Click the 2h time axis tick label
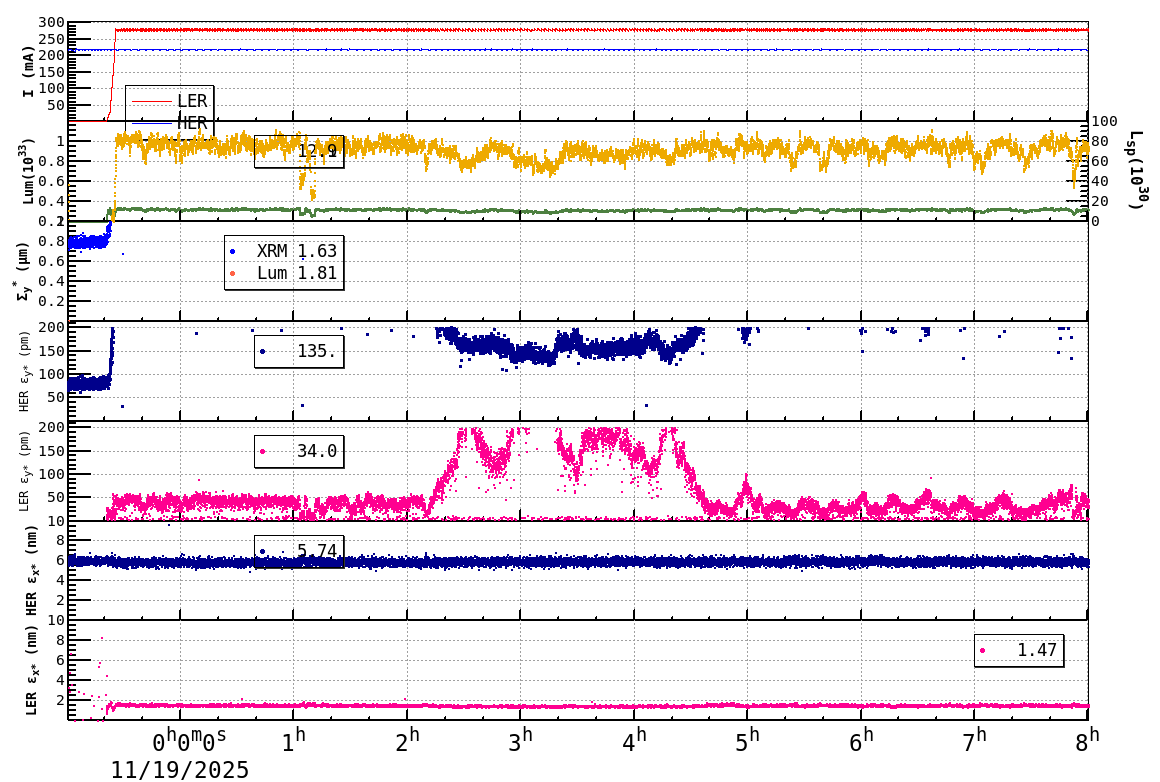 pyautogui.click(x=407, y=741)
